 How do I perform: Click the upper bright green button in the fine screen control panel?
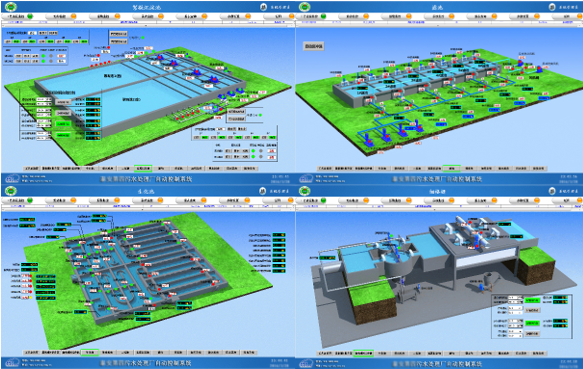pyautogui.click(x=532, y=300)
